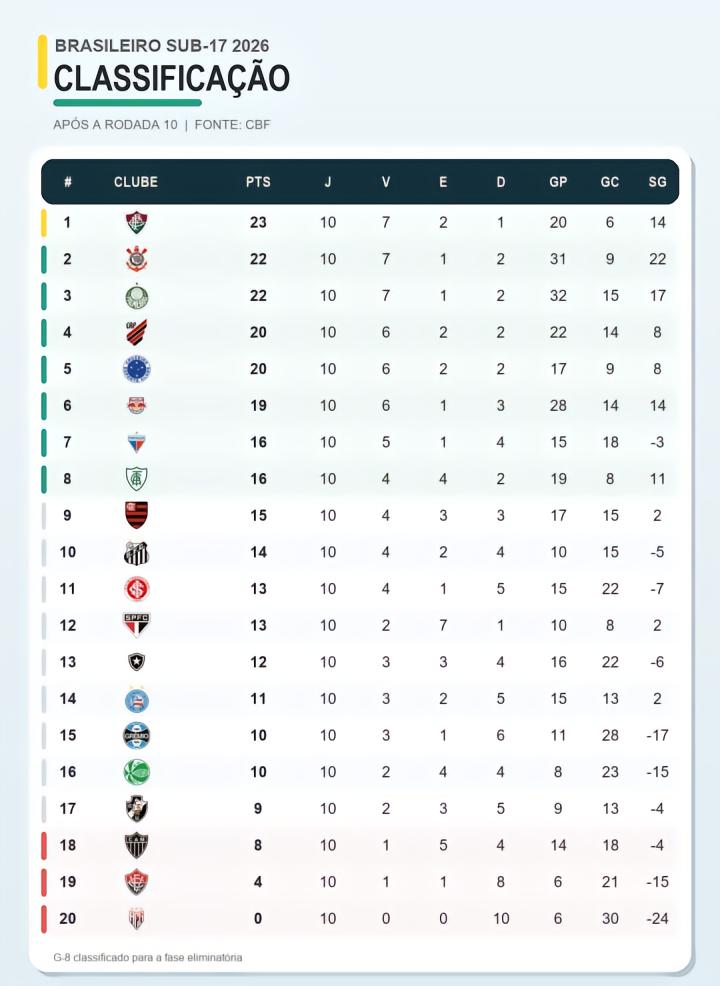The image size is (720, 986).
Task: Click the Fluminense crest in row 1
Action: [x=136, y=222]
